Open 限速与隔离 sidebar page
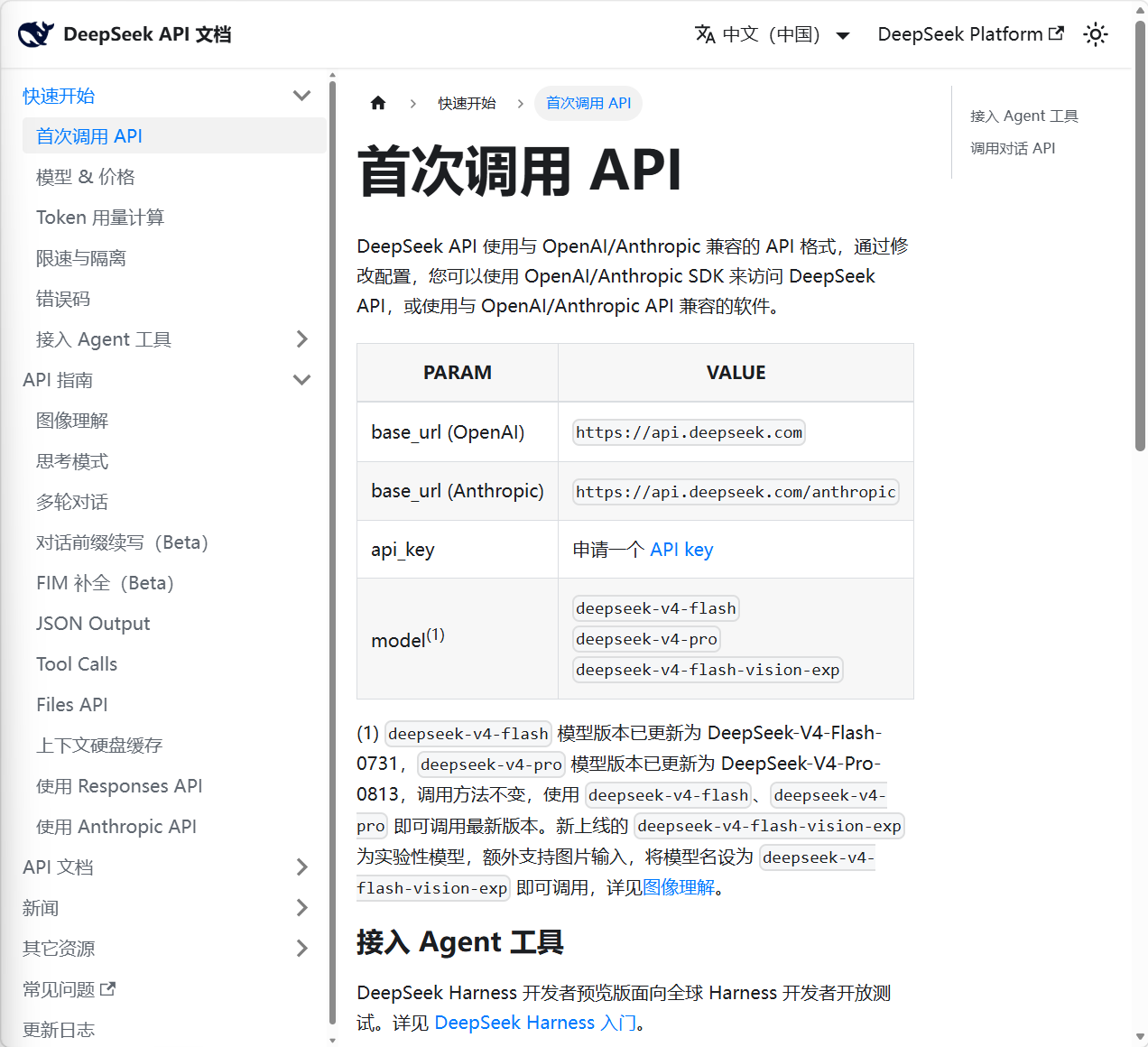 (174, 258)
